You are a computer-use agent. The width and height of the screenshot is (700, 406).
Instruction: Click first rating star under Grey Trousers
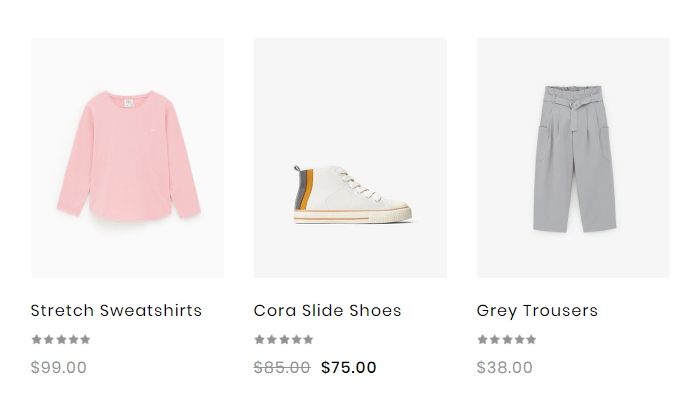482,340
